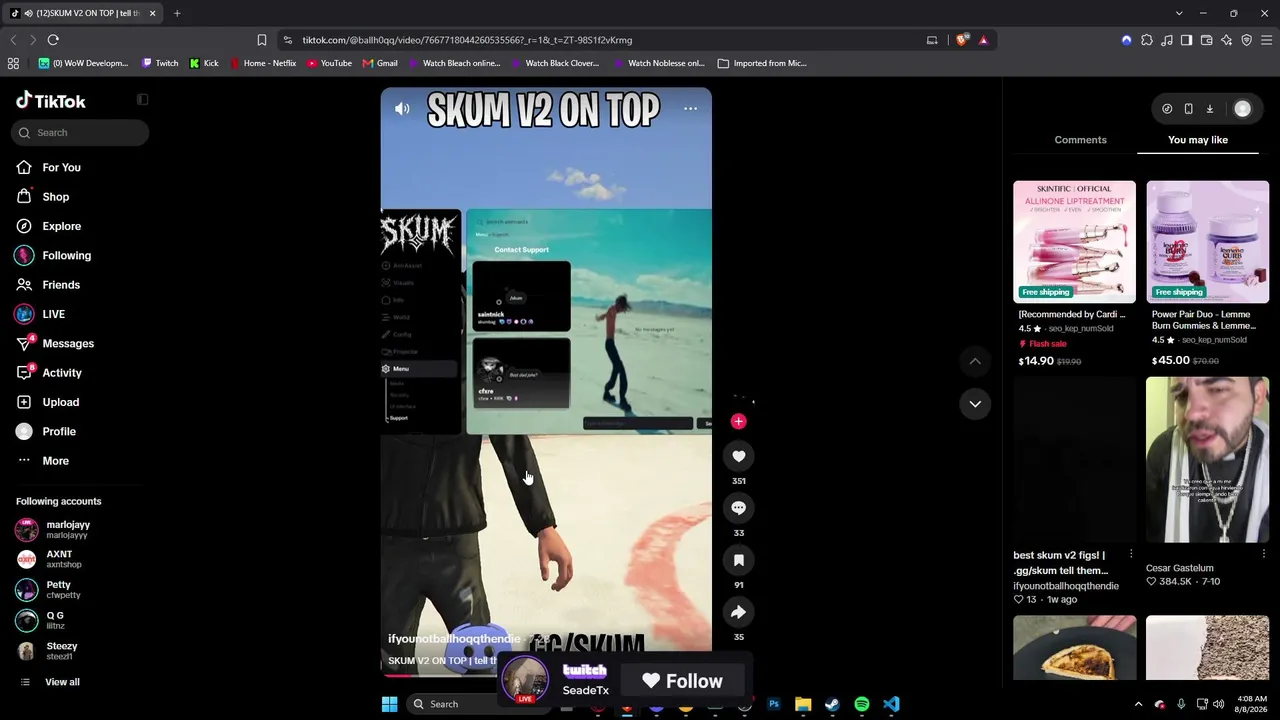This screenshot has width=1280, height=720.
Task: Open Brave Shields lion icon
Action: [962, 40]
